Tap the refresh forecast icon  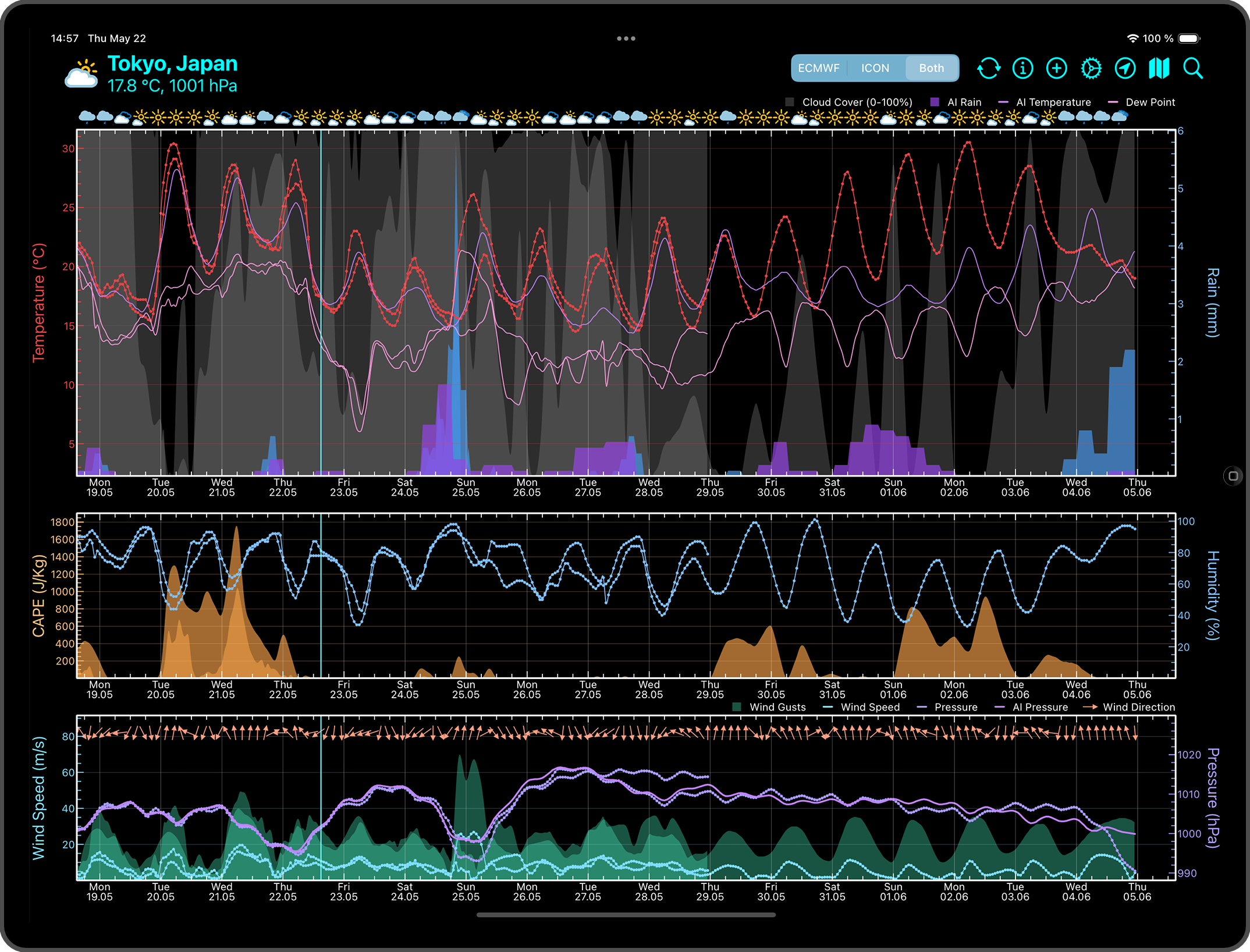point(989,68)
